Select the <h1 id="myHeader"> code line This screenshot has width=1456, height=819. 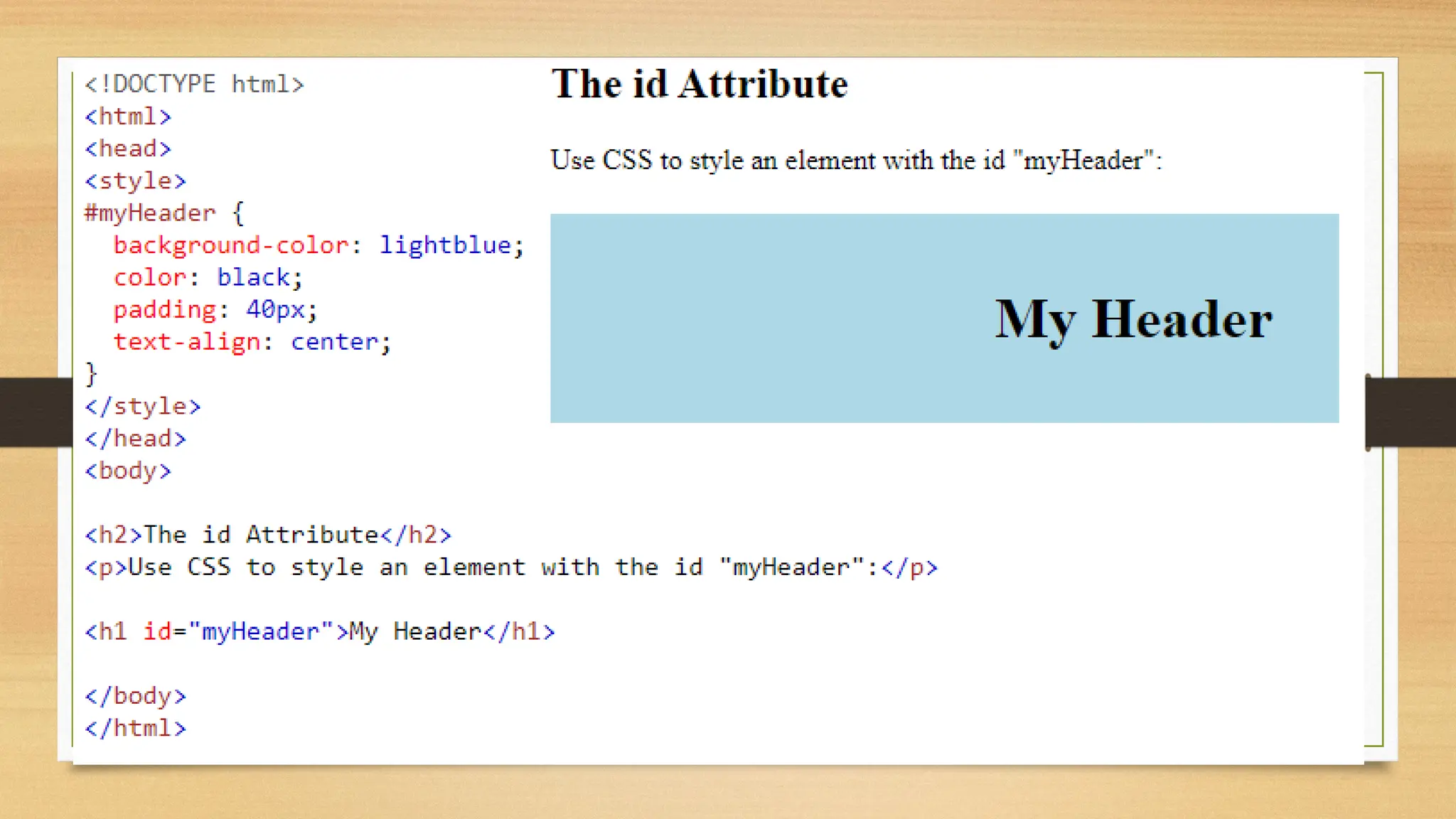click(319, 631)
